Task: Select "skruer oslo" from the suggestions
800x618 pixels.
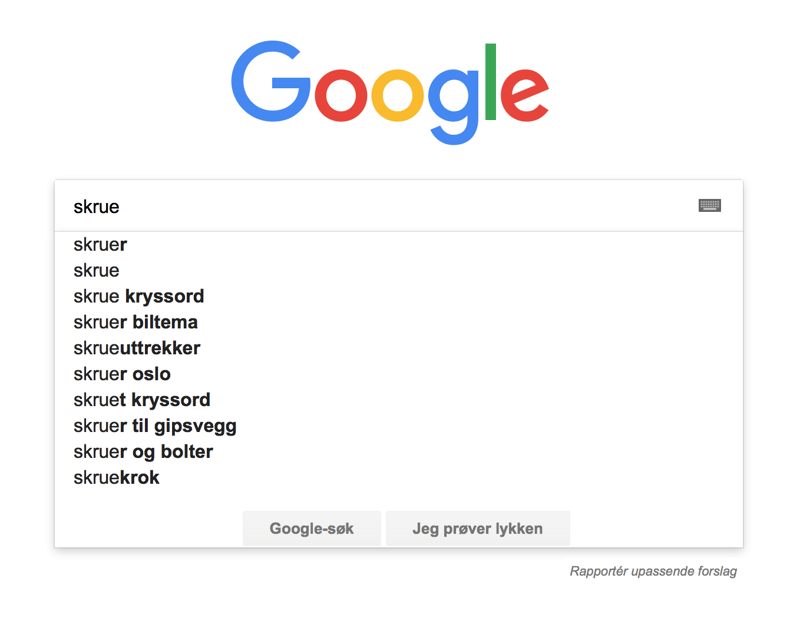Action: coord(122,374)
